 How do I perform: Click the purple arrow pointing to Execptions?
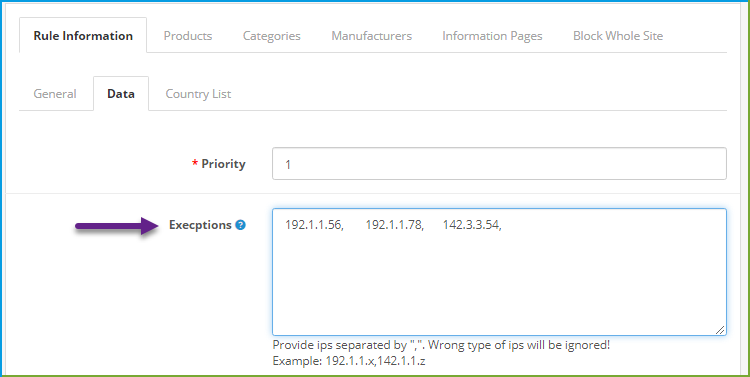[117, 226]
